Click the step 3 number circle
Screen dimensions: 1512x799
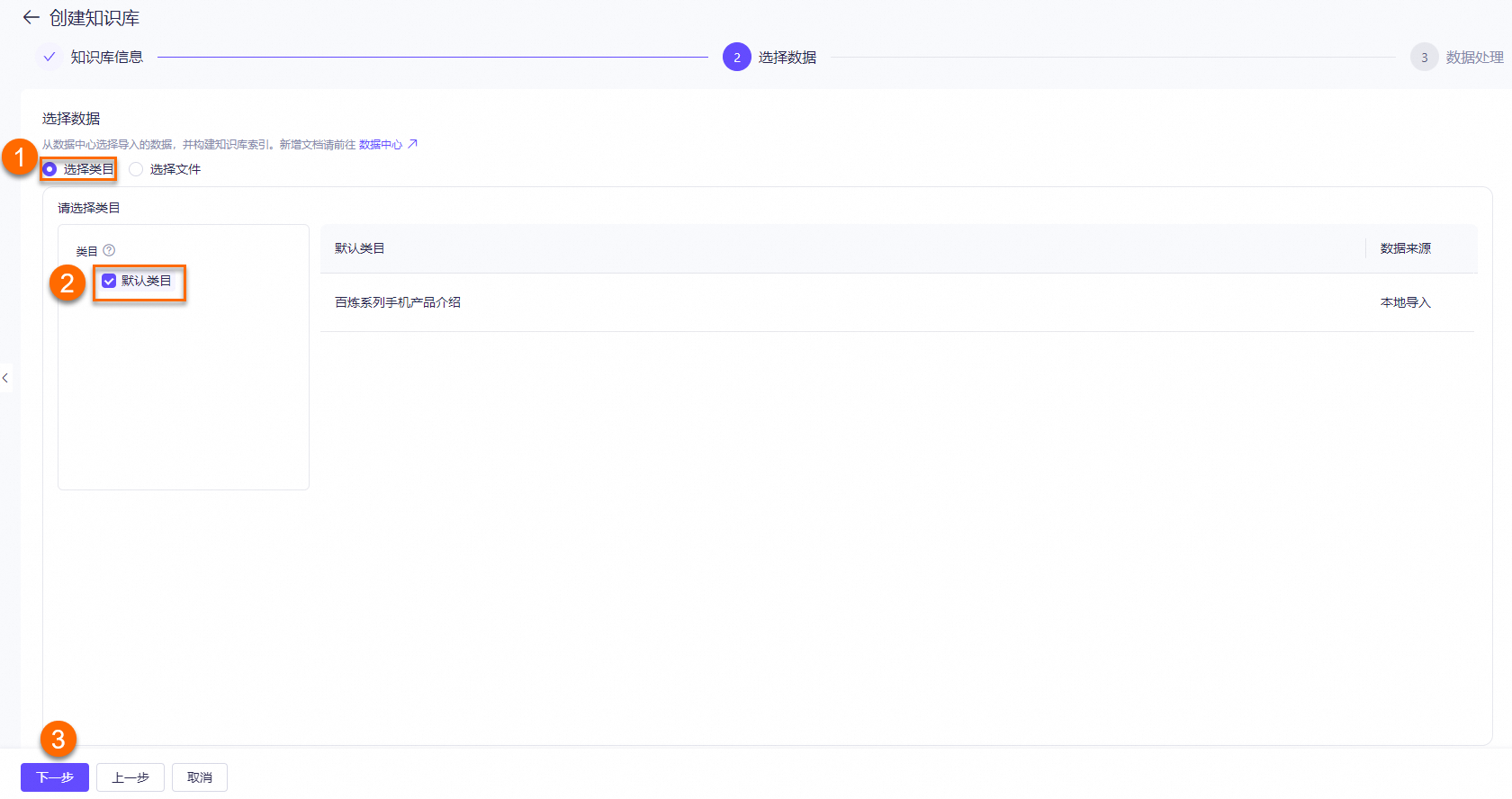pos(1424,57)
